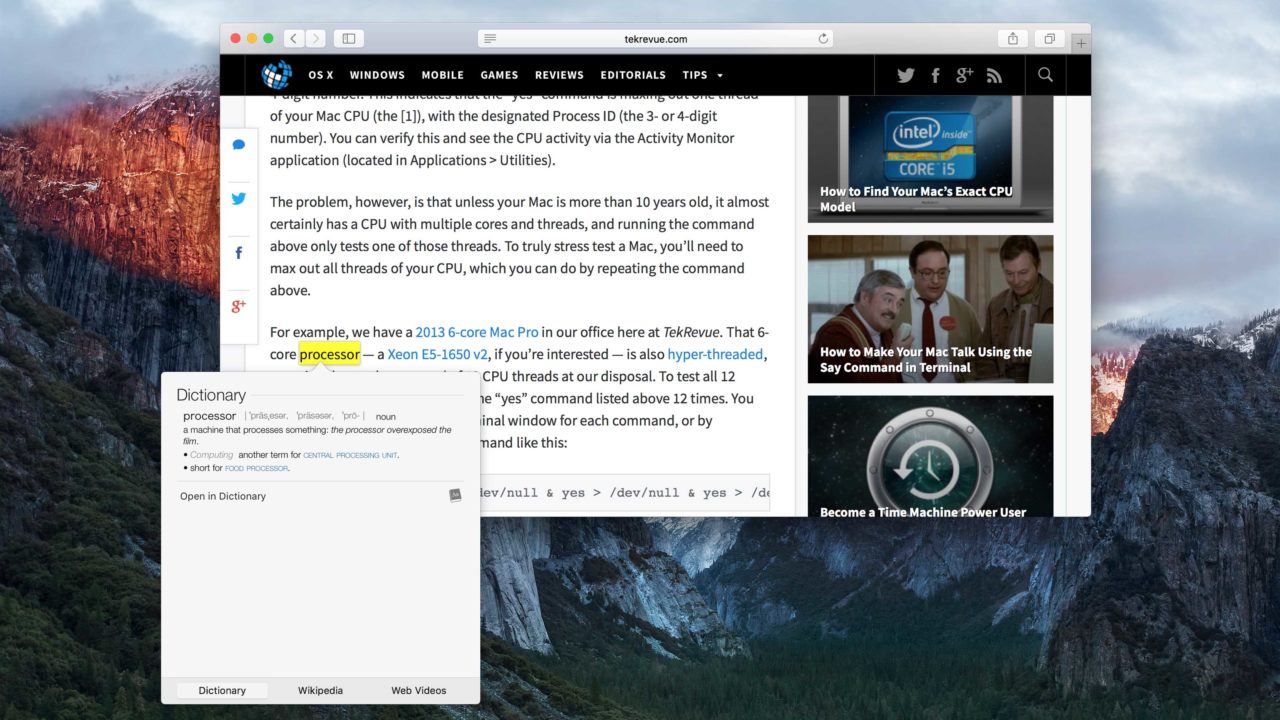Open the MOBILE menu item

(442, 75)
